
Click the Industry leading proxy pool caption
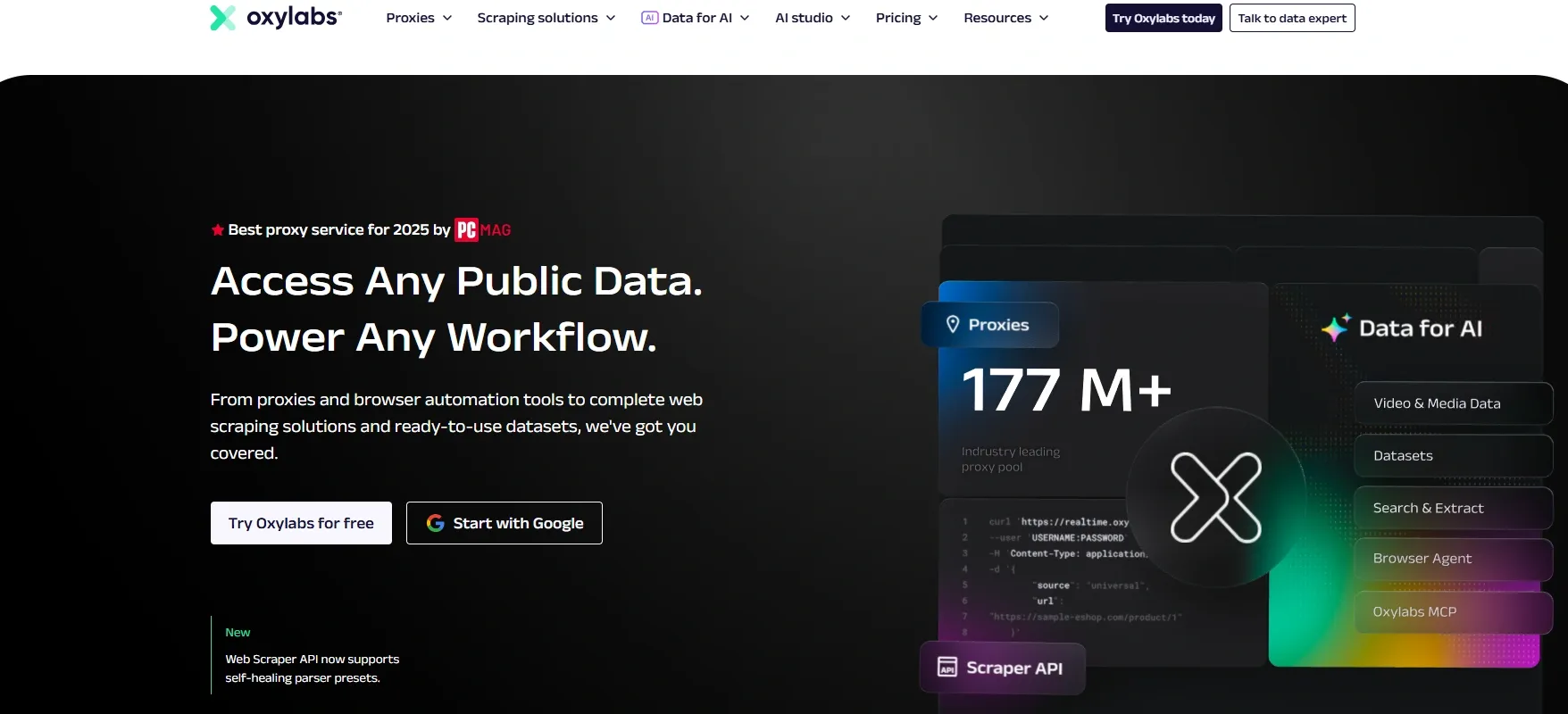click(1011, 459)
